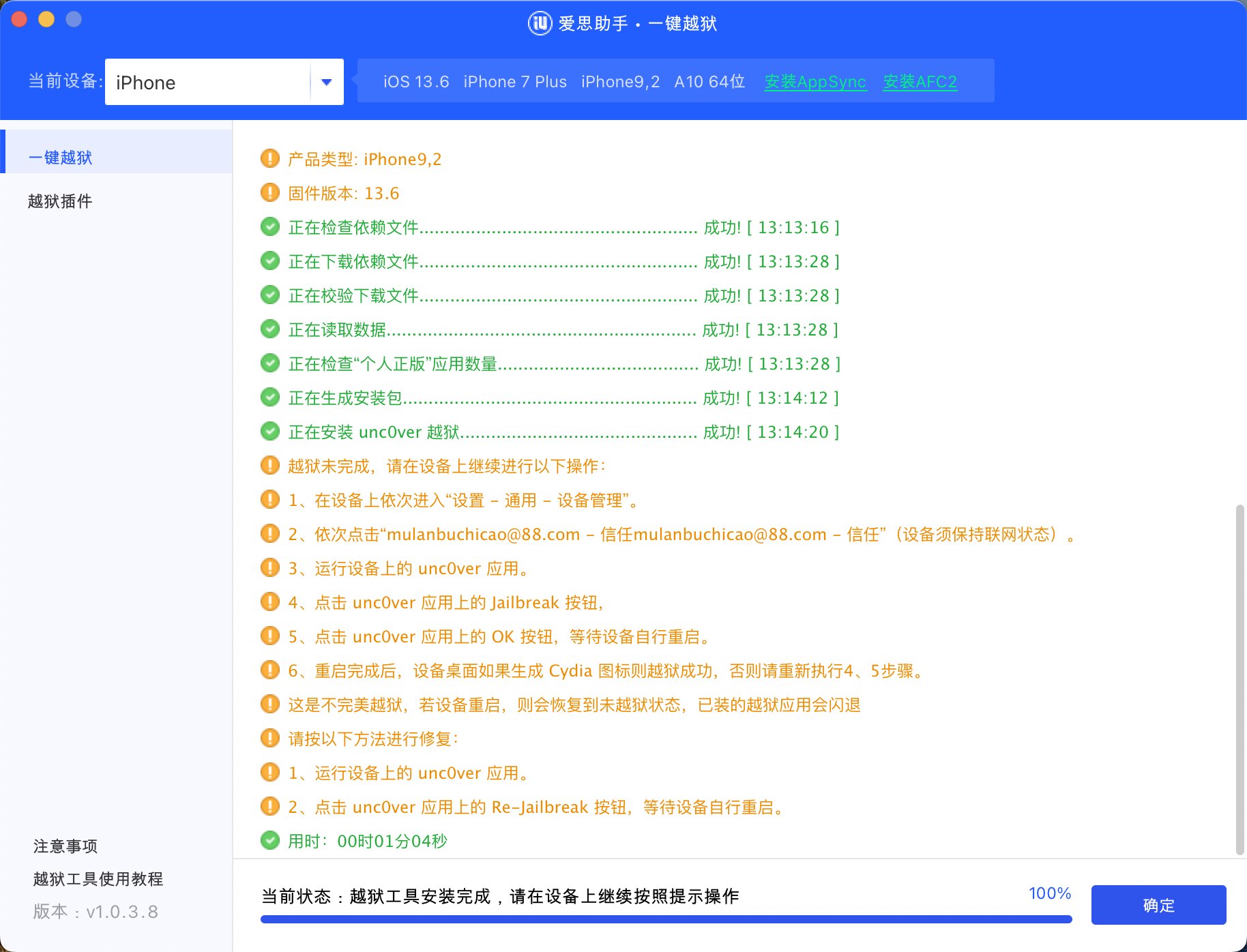Click the green check beside 正在检查“个人正版”应用数量

point(270,363)
